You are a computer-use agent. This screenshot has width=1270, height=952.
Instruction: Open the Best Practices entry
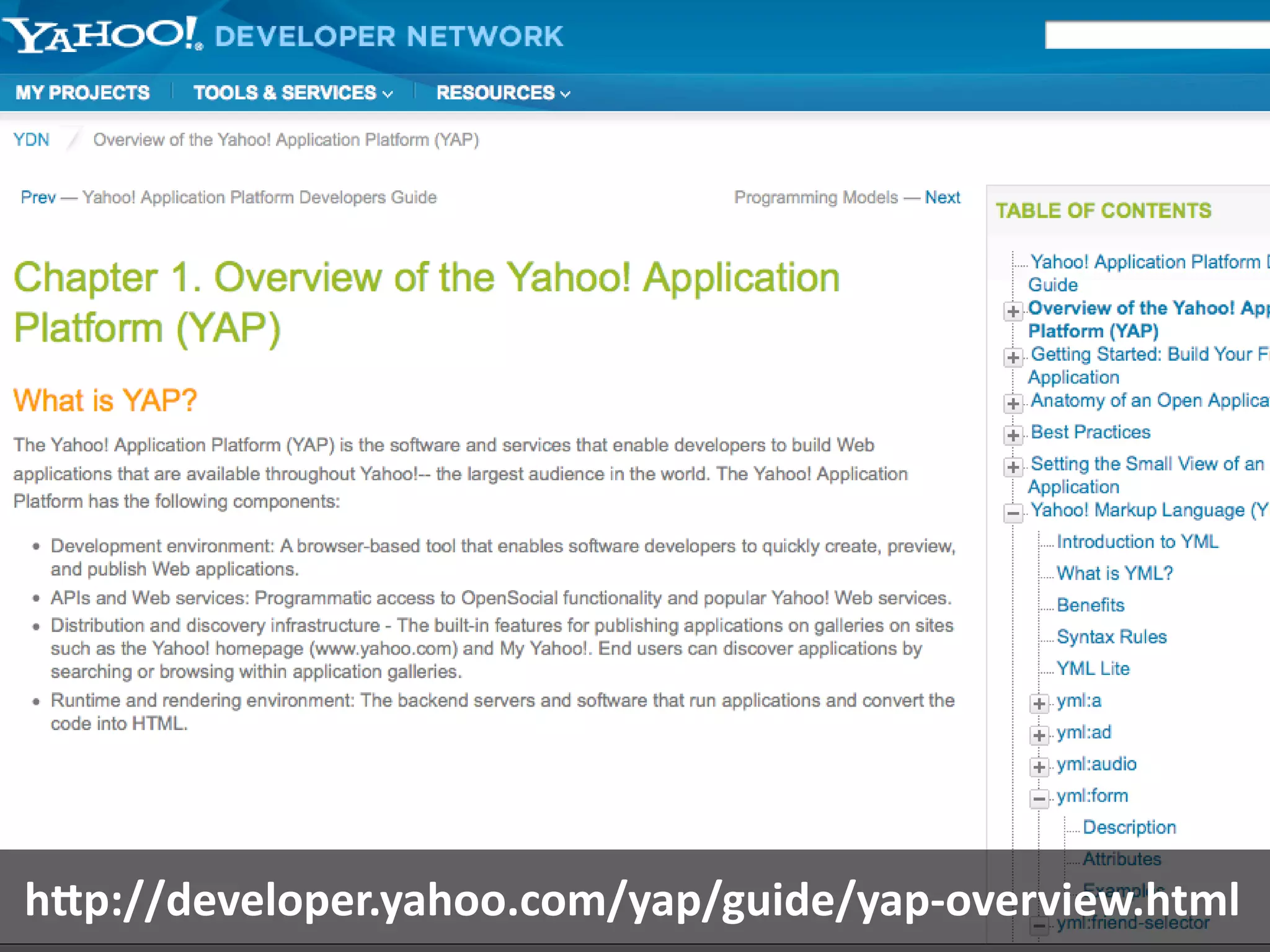click(1090, 432)
